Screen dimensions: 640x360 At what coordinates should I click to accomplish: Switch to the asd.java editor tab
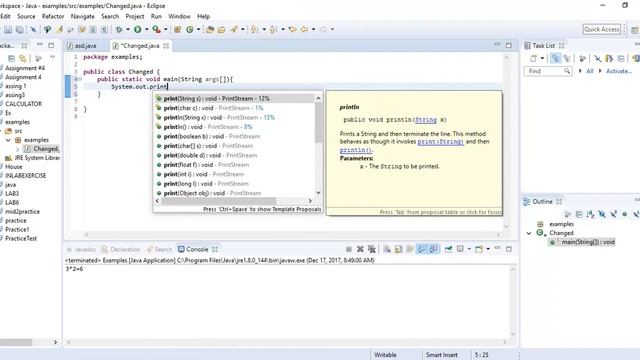pos(85,46)
